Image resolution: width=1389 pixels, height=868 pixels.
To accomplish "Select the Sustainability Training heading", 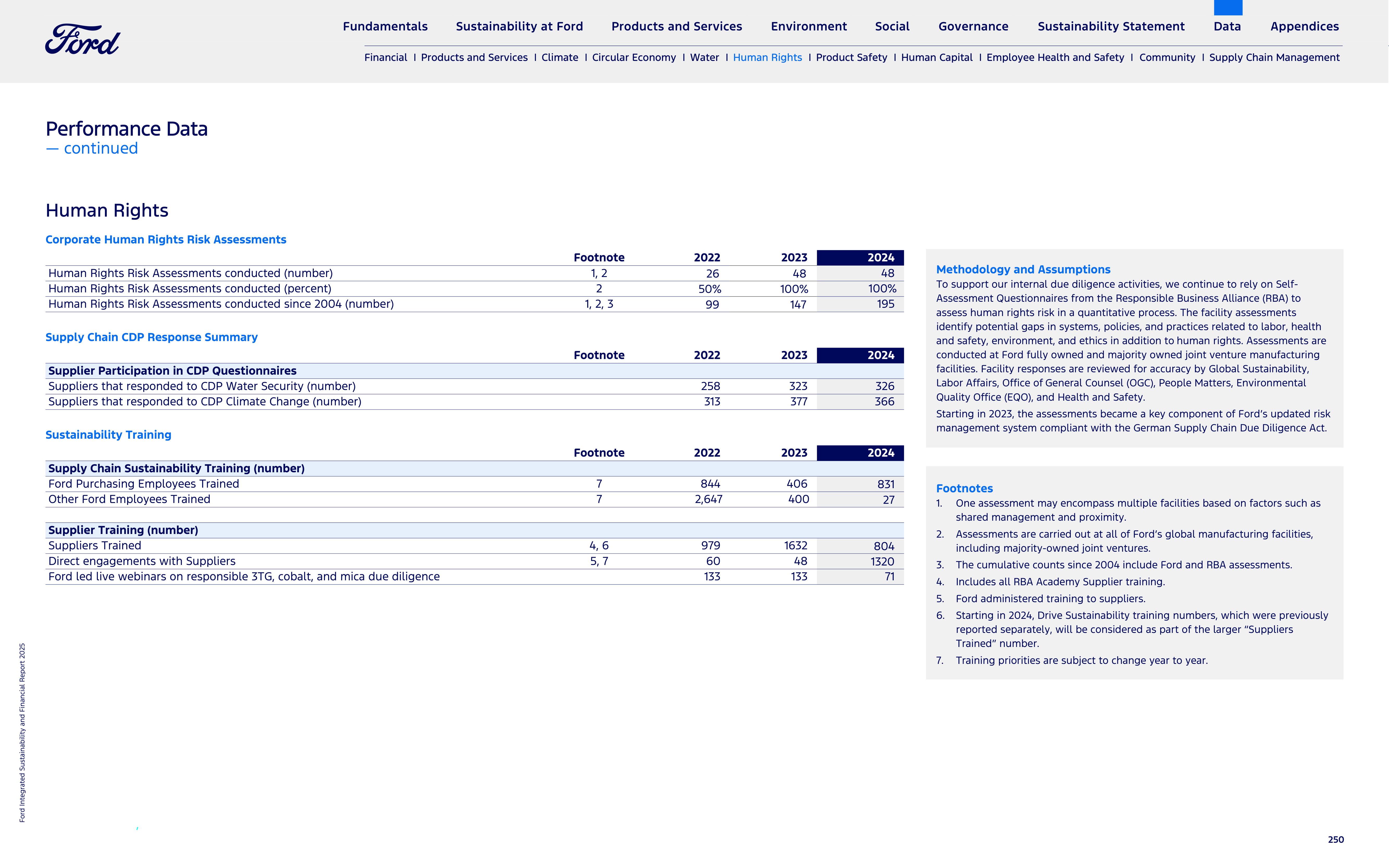I will [108, 435].
